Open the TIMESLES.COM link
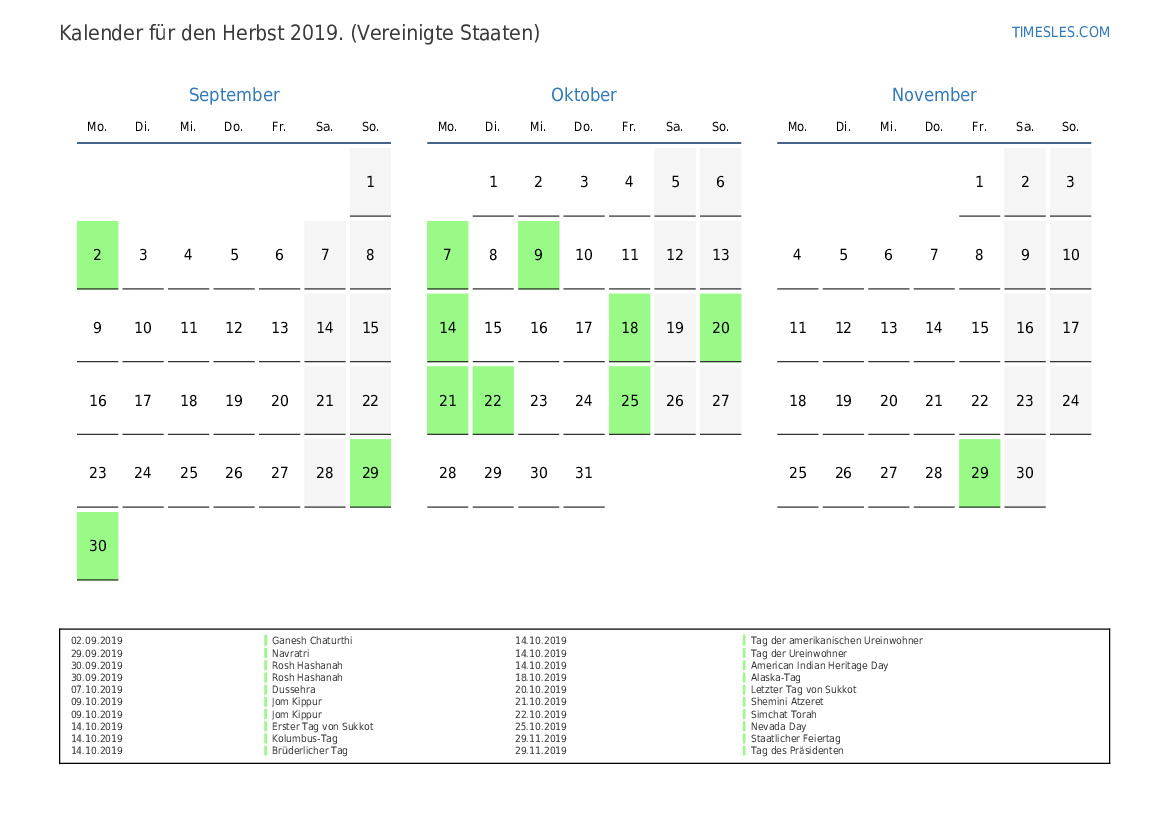 (x=1060, y=32)
